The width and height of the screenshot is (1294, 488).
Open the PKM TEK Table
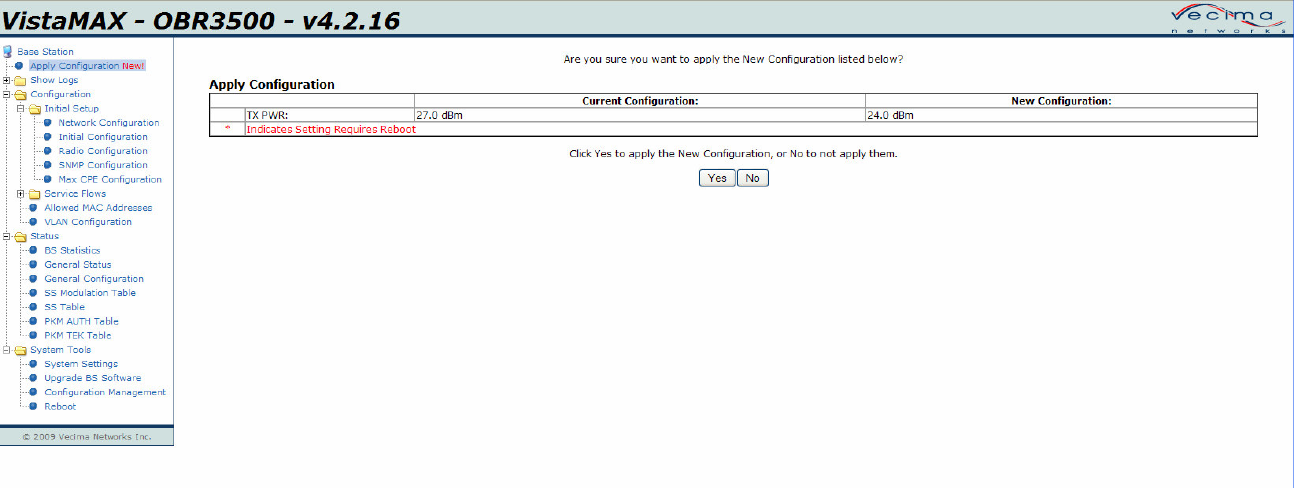click(78, 336)
